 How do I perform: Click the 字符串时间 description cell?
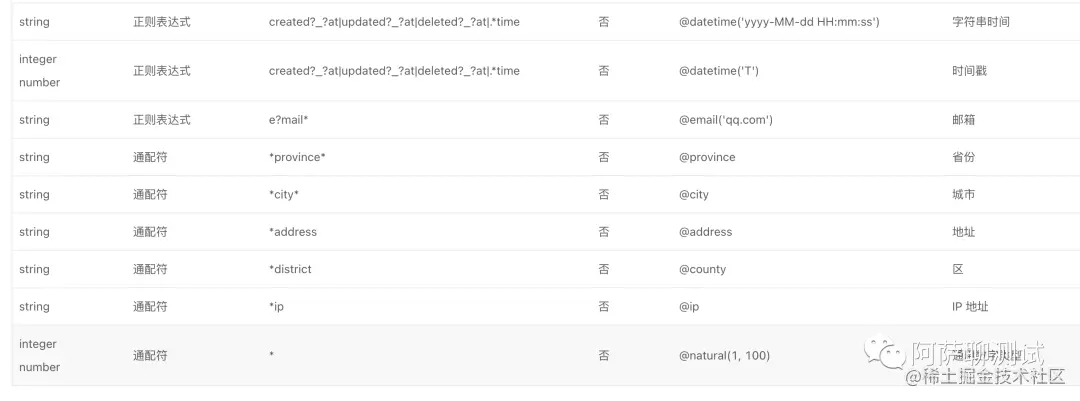click(981, 22)
